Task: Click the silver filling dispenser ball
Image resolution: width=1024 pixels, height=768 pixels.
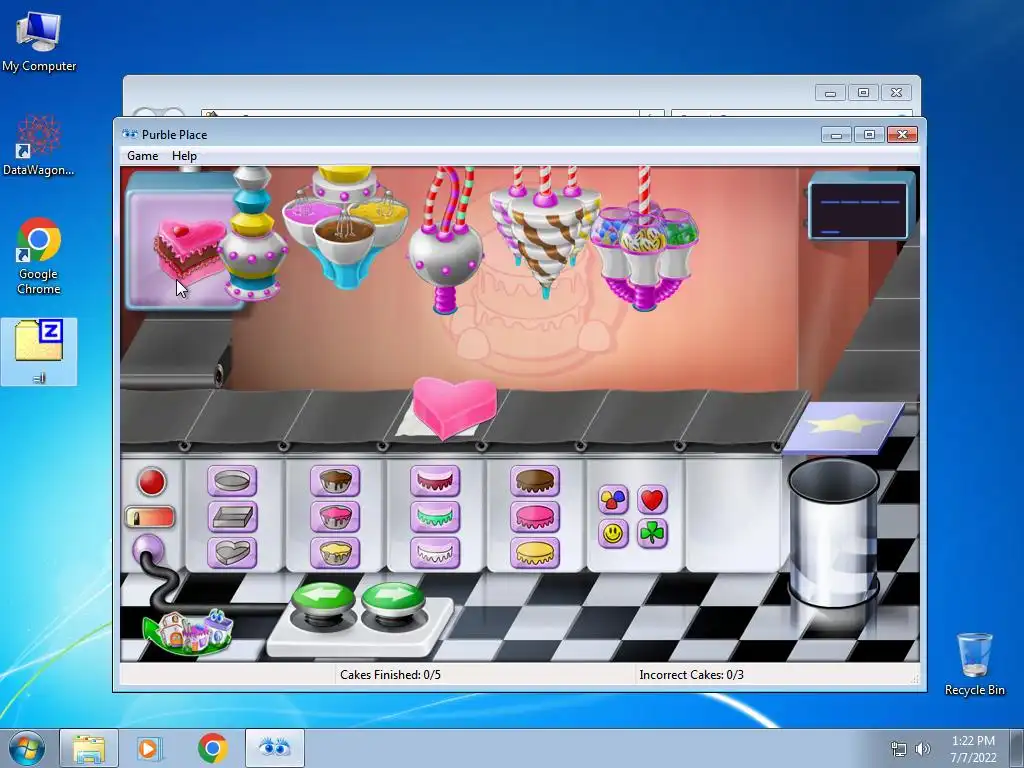Action: pyautogui.click(x=445, y=256)
